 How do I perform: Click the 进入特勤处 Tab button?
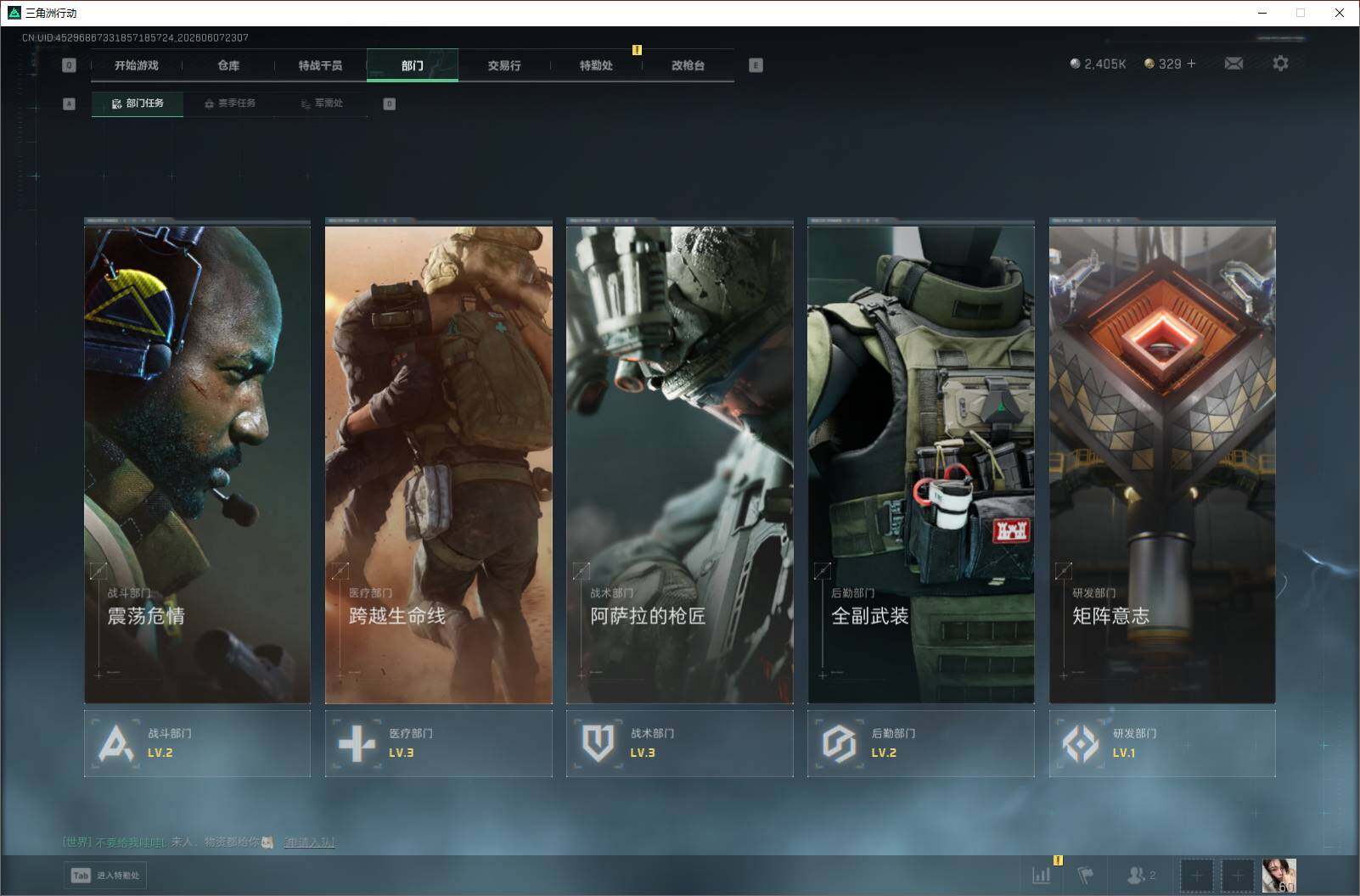[105, 876]
